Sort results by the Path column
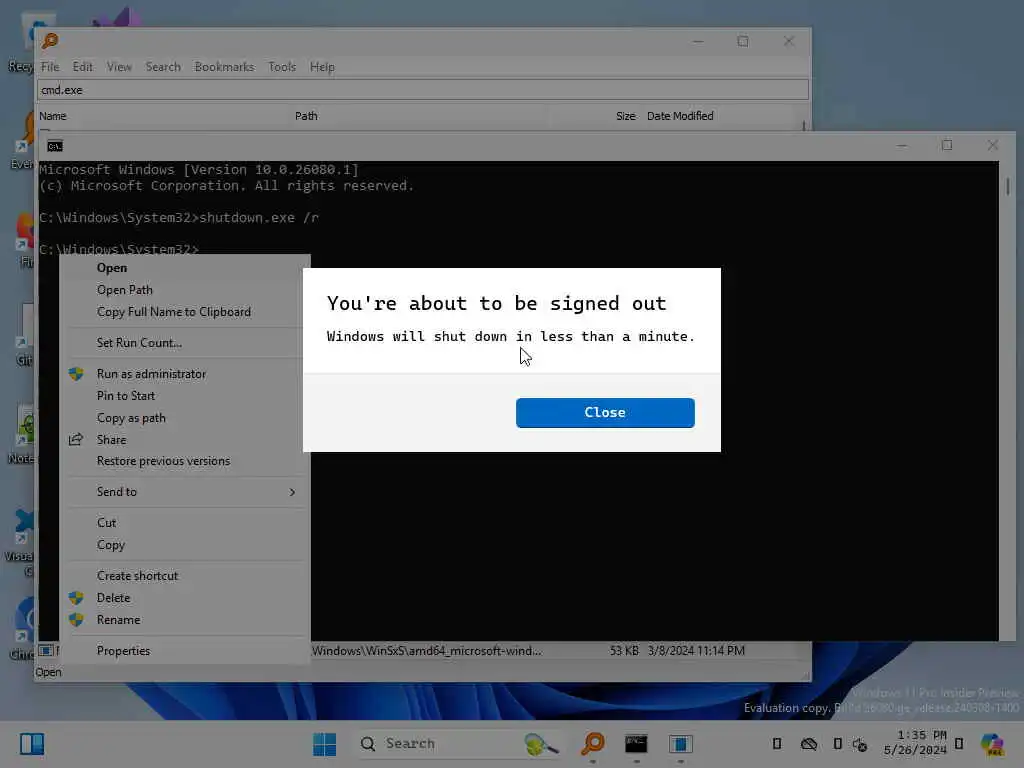This screenshot has height=768, width=1024. pyautogui.click(x=306, y=116)
